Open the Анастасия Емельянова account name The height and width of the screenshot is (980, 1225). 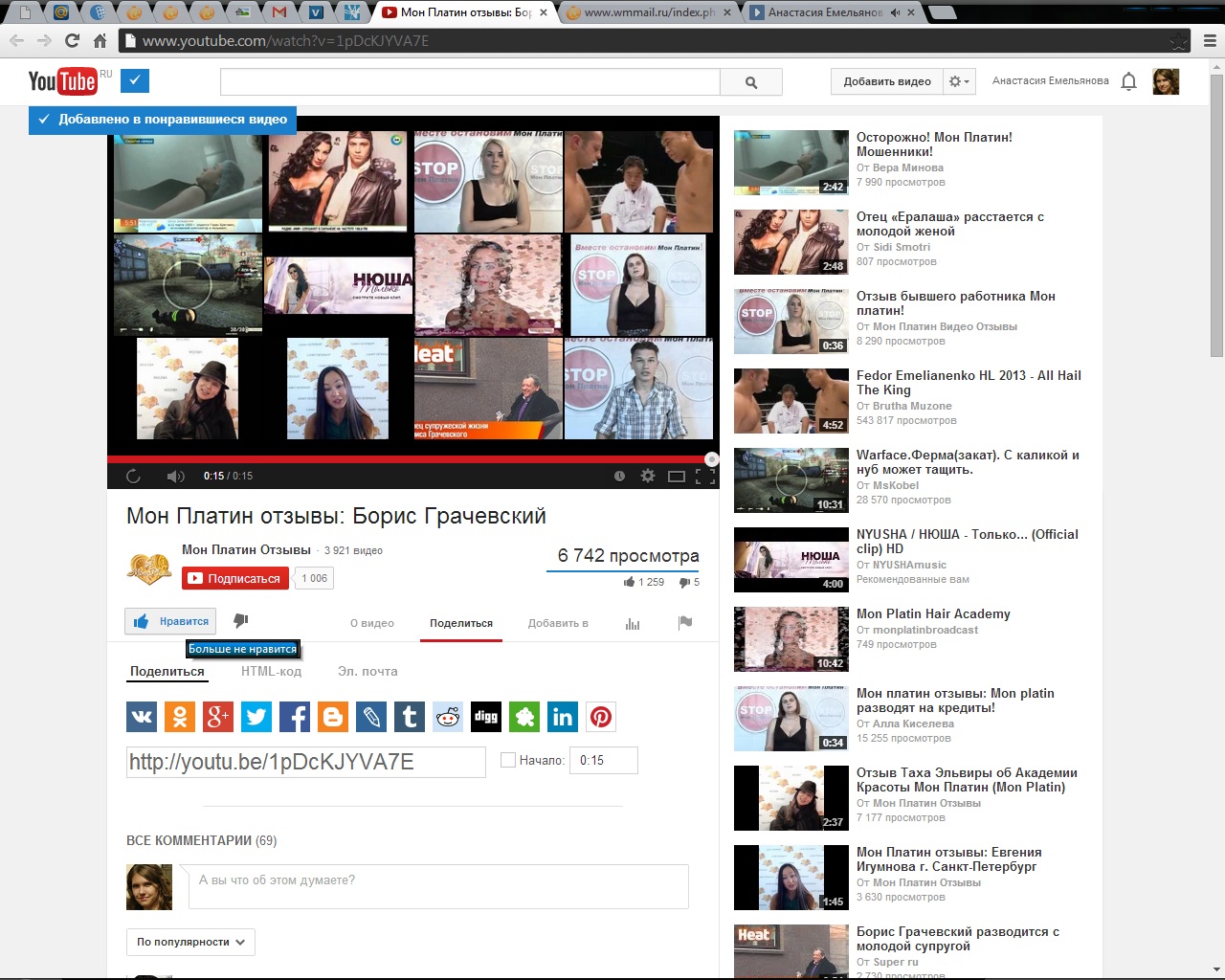(x=1051, y=81)
